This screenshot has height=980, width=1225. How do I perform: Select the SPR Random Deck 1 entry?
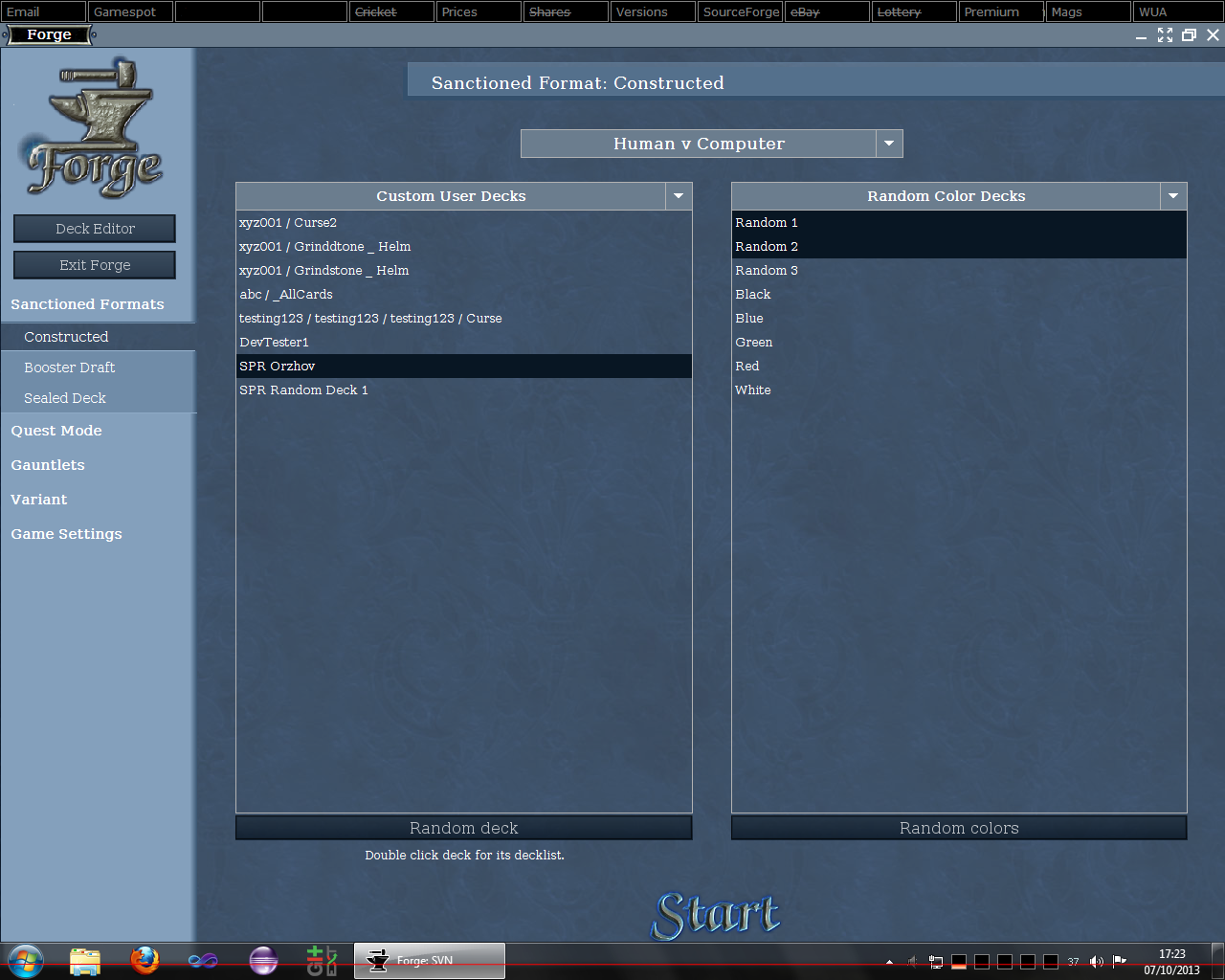[x=303, y=390]
